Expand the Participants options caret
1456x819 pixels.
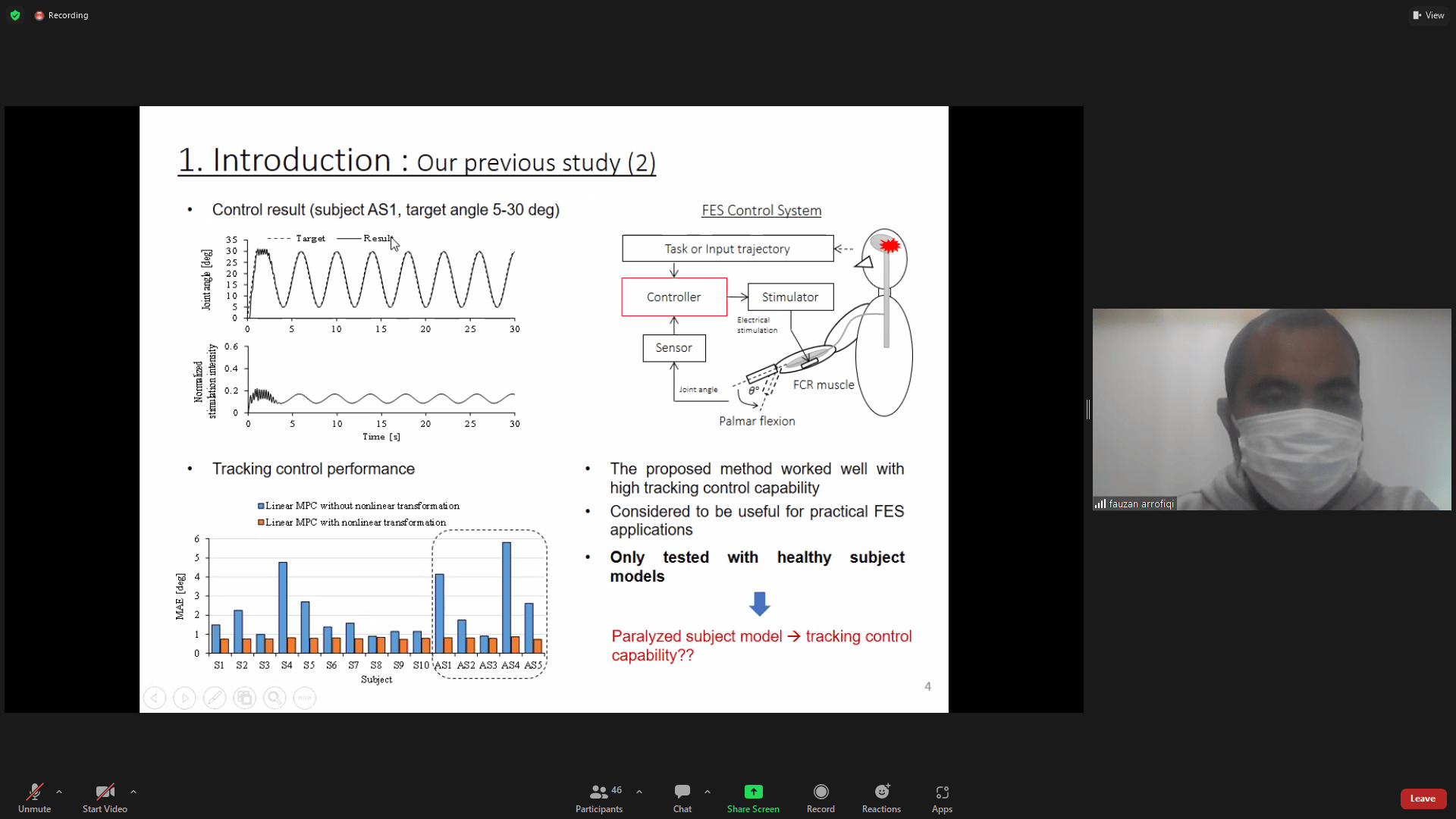click(639, 792)
